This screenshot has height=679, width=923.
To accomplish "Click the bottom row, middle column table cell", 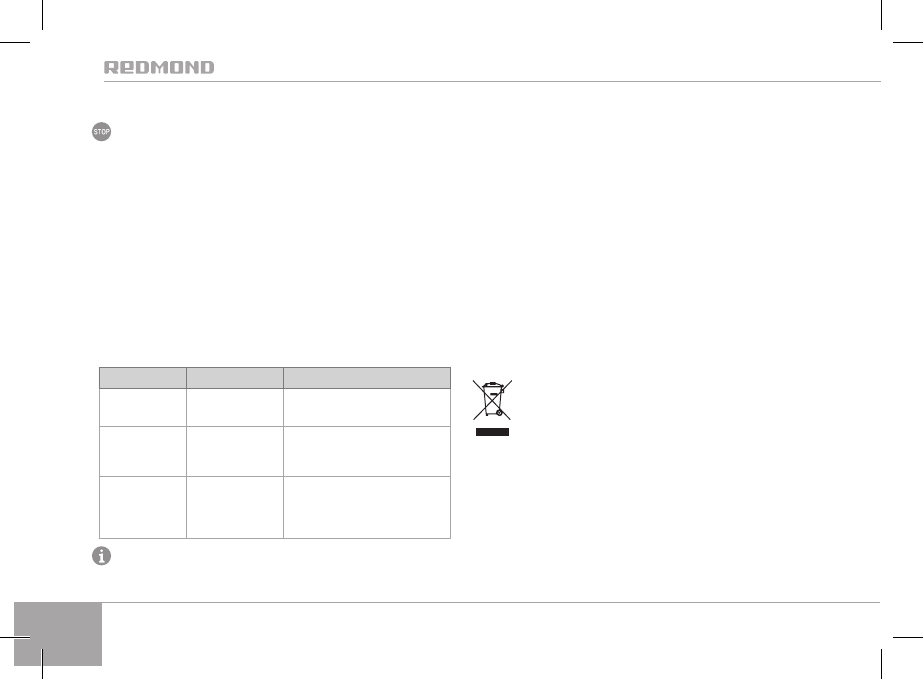I will coord(234,507).
